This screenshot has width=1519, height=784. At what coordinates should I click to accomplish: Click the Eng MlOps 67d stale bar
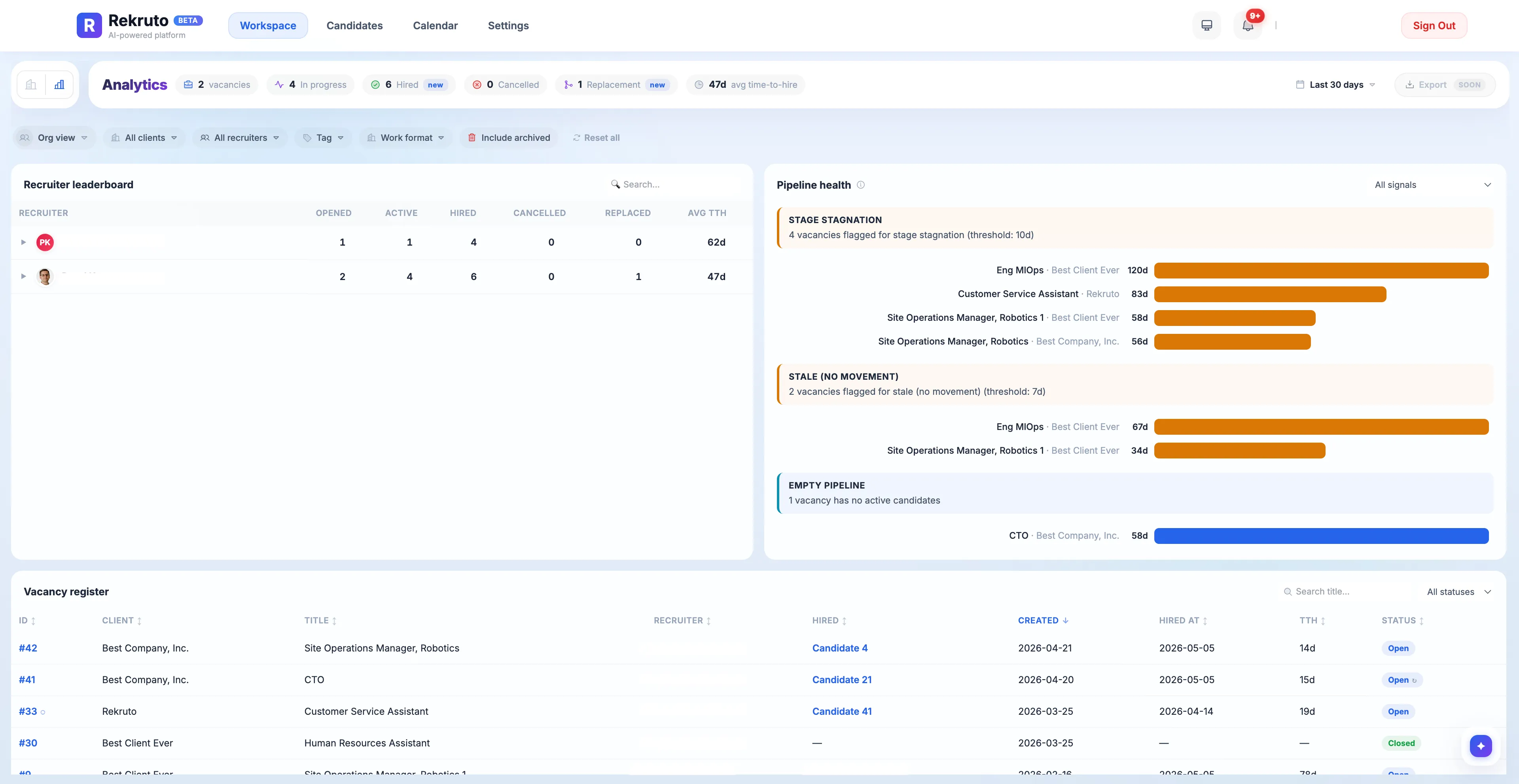[x=1321, y=427]
